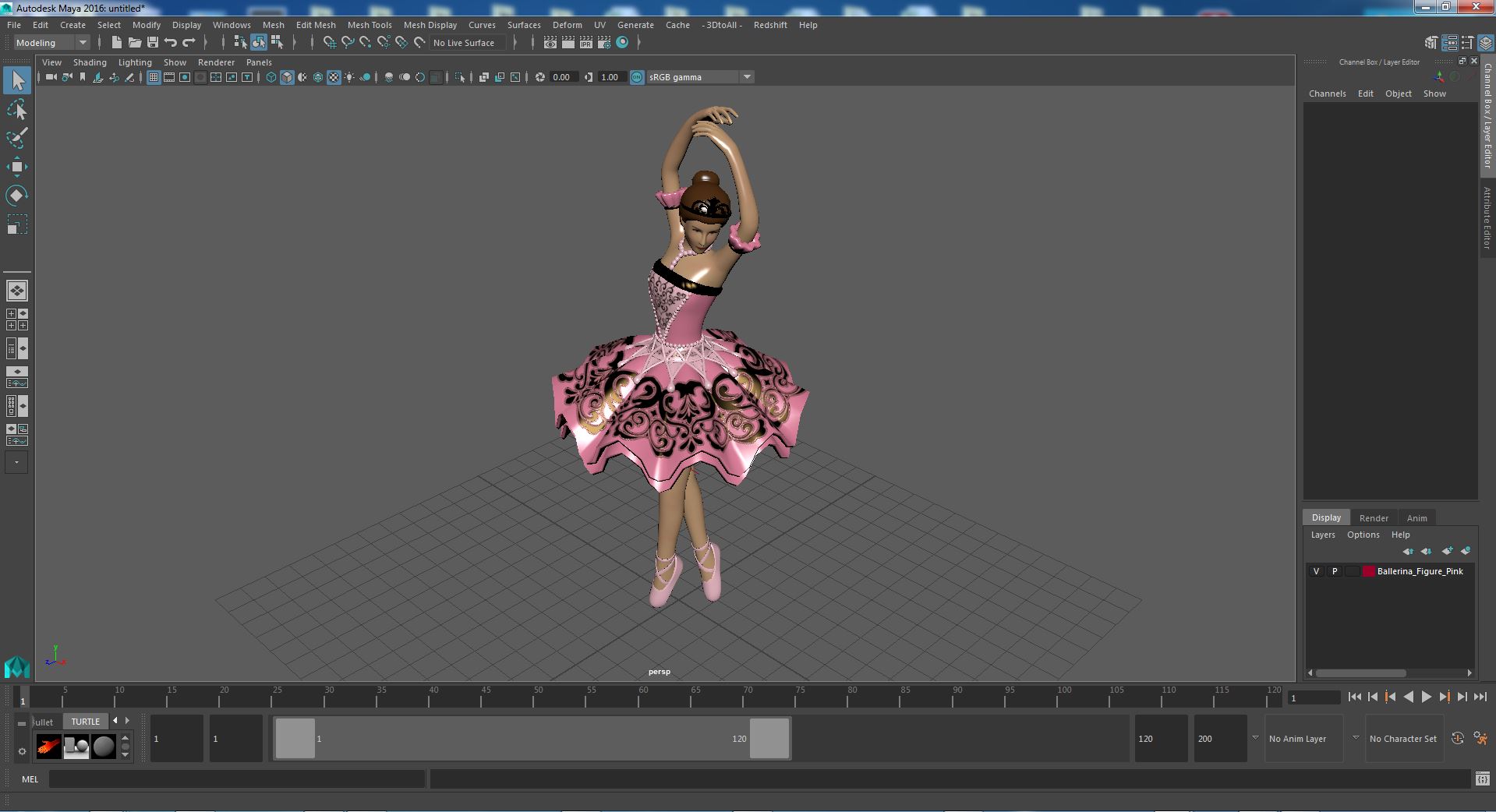Toggle smooth shade all in the viewport
Image resolution: width=1496 pixels, height=812 pixels.
click(x=287, y=77)
